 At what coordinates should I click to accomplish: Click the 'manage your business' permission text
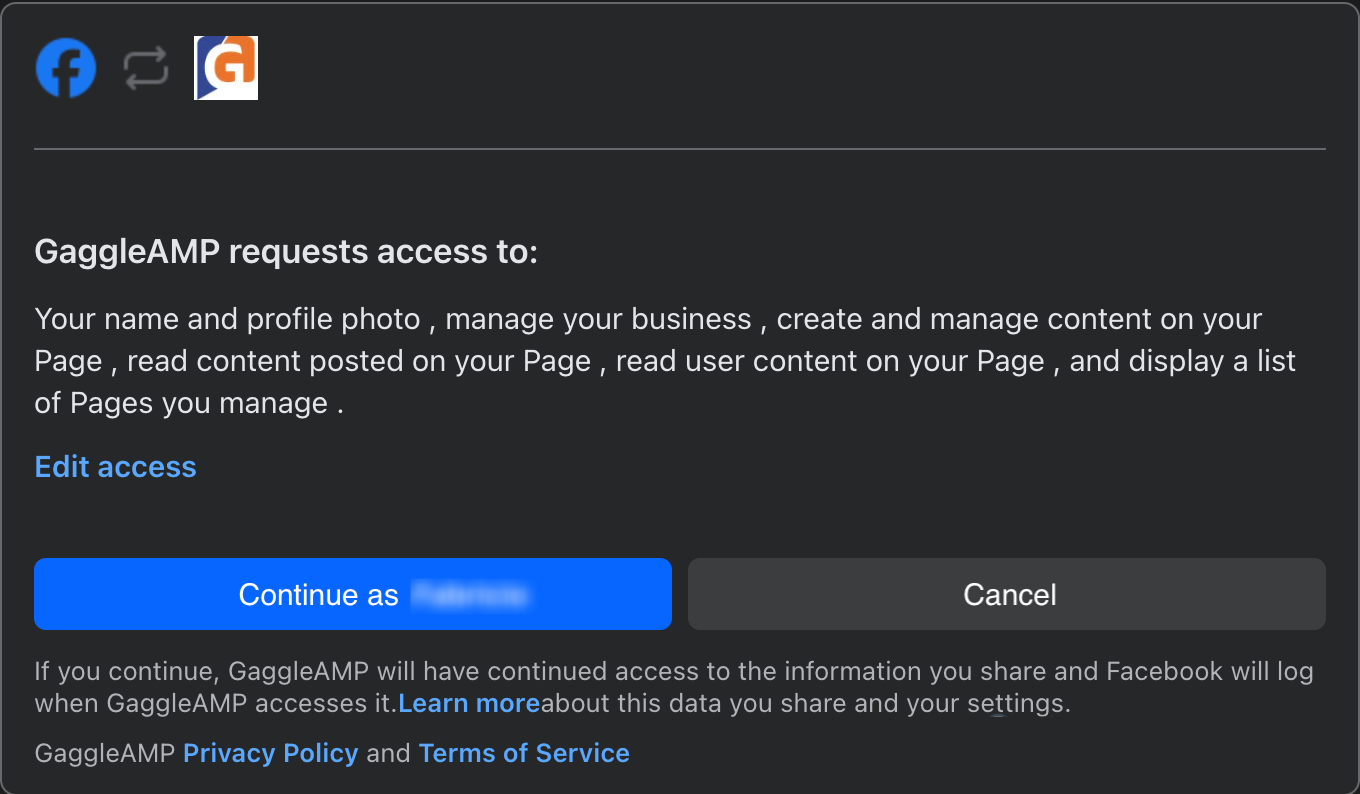pyautogui.click(x=598, y=320)
